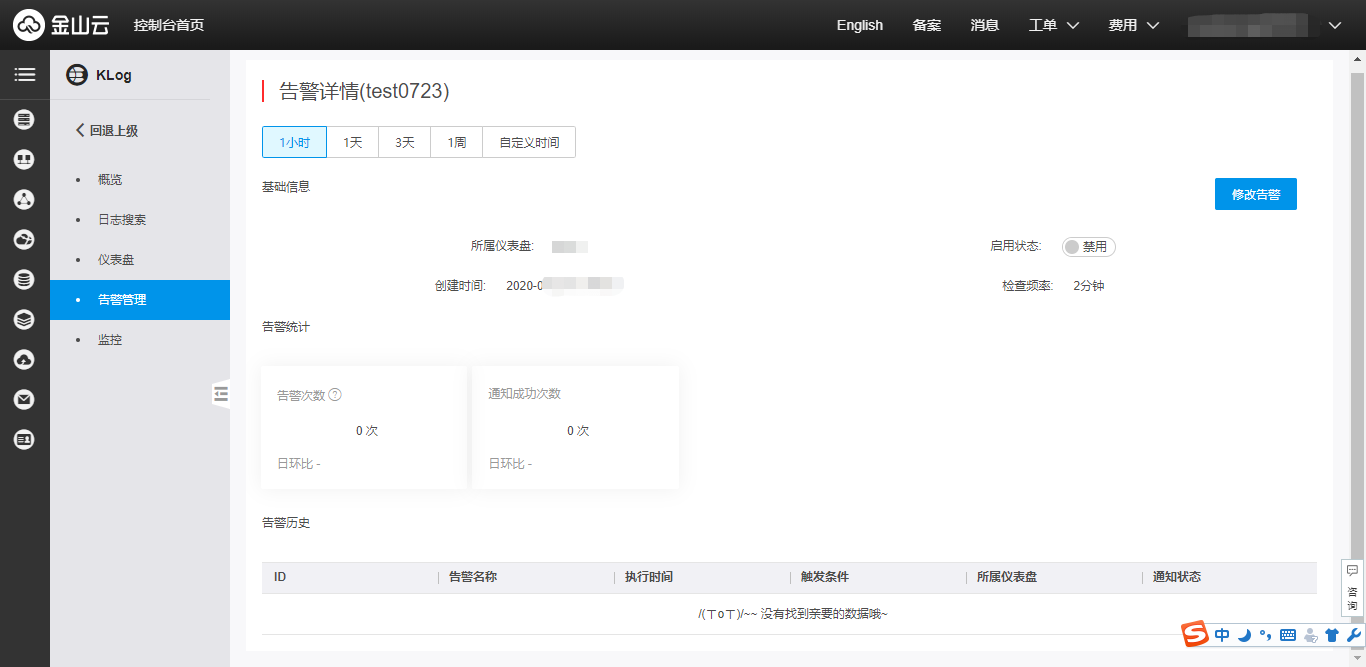
Task: Toggle Sogou moon half-width mode icon
Action: coord(1244,634)
